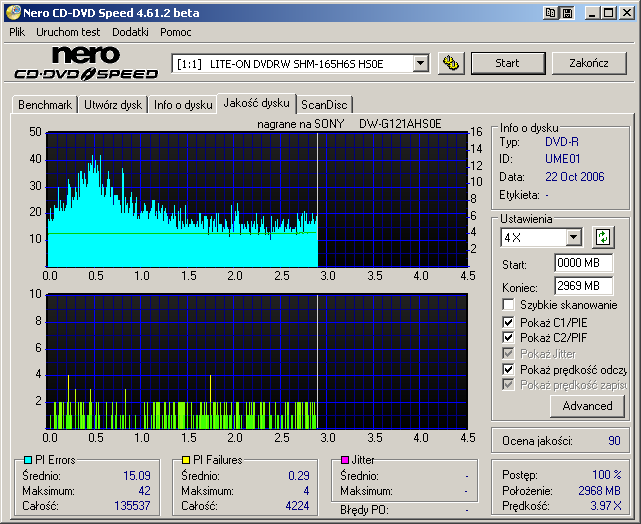Screen dimensions: 641x524
Task: Click the Błędy PO label
Action: click(364, 510)
